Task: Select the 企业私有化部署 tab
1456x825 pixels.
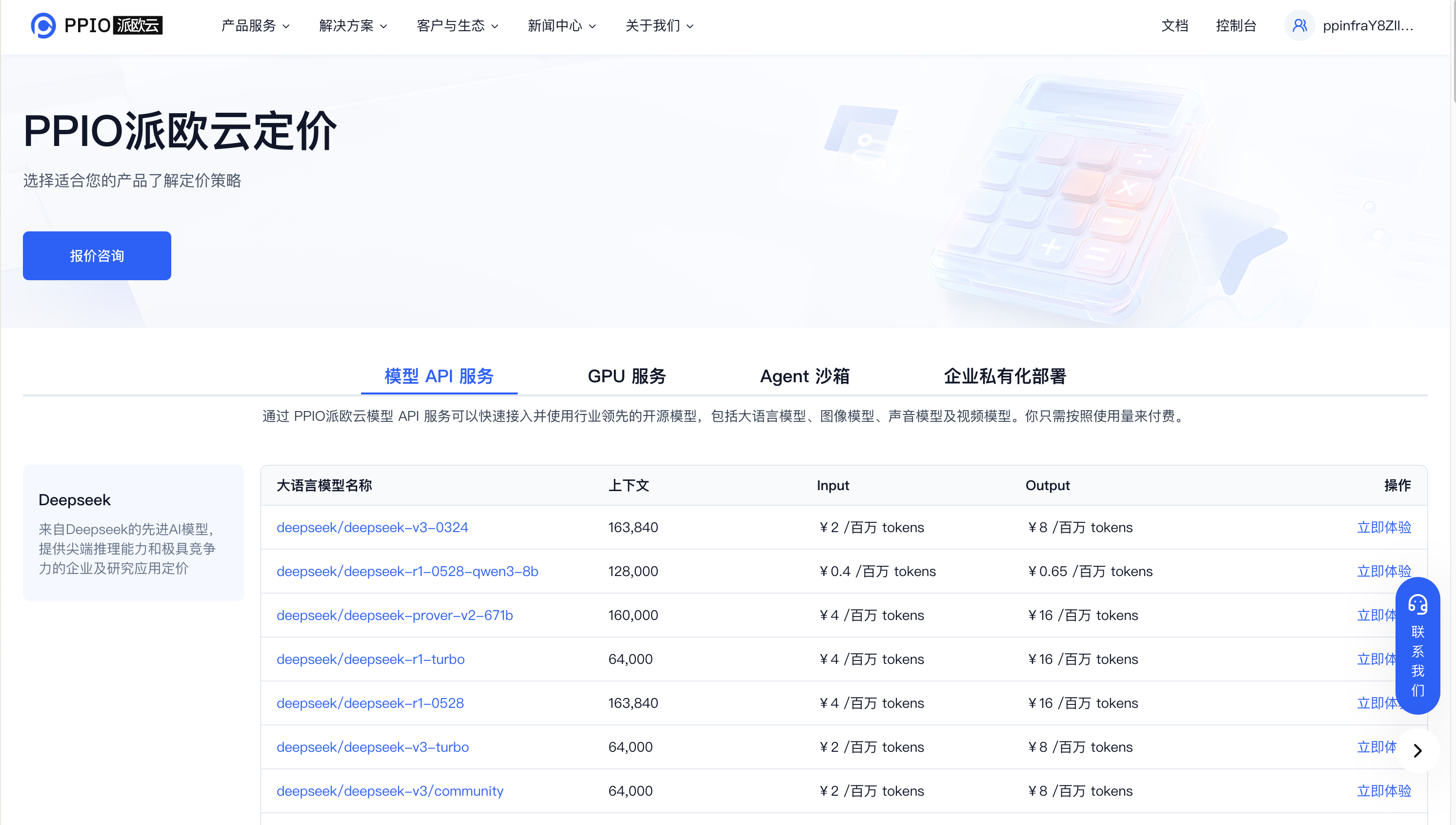Action: pos(1005,376)
